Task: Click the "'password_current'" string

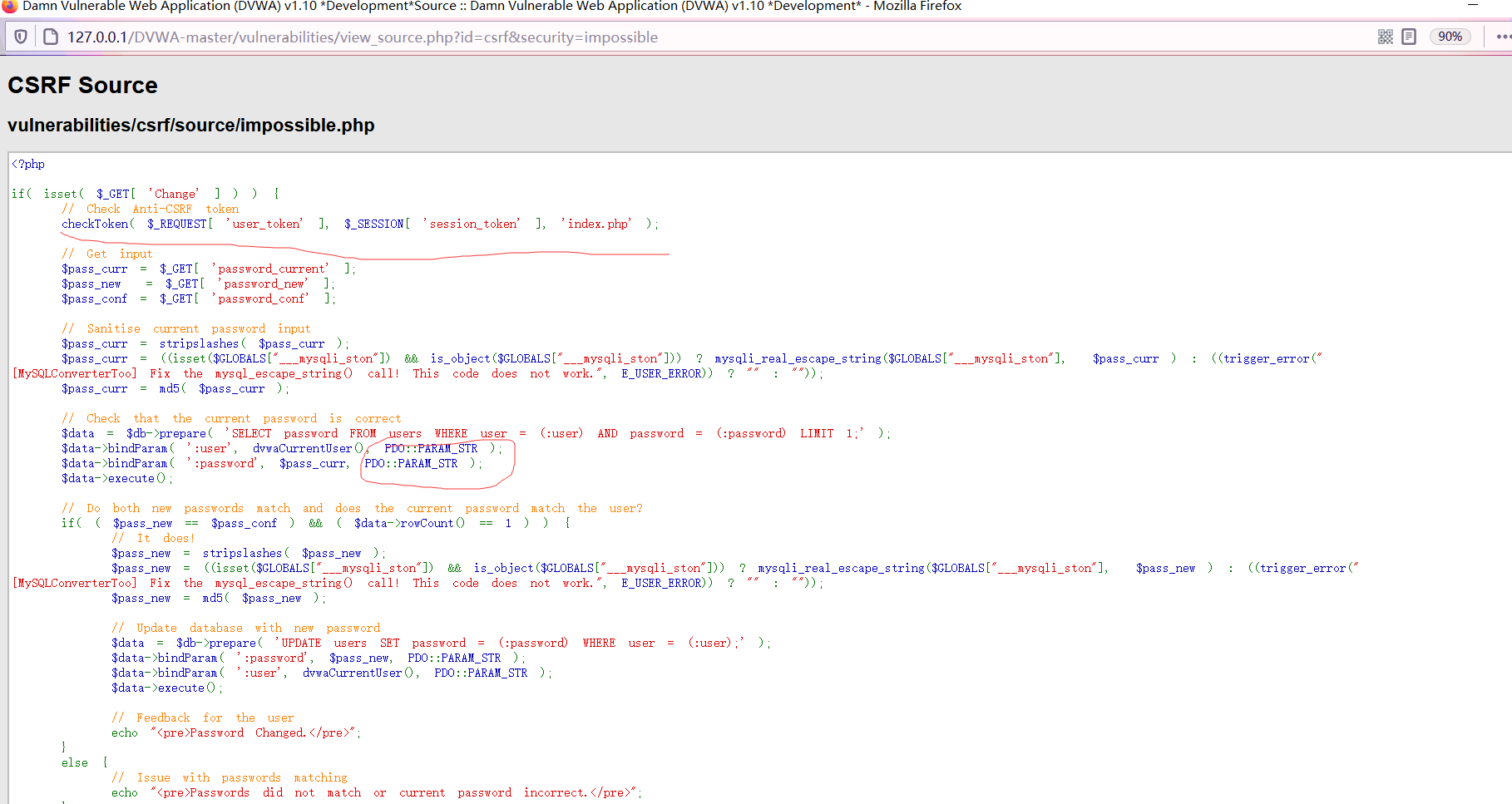Action: coord(270,269)
